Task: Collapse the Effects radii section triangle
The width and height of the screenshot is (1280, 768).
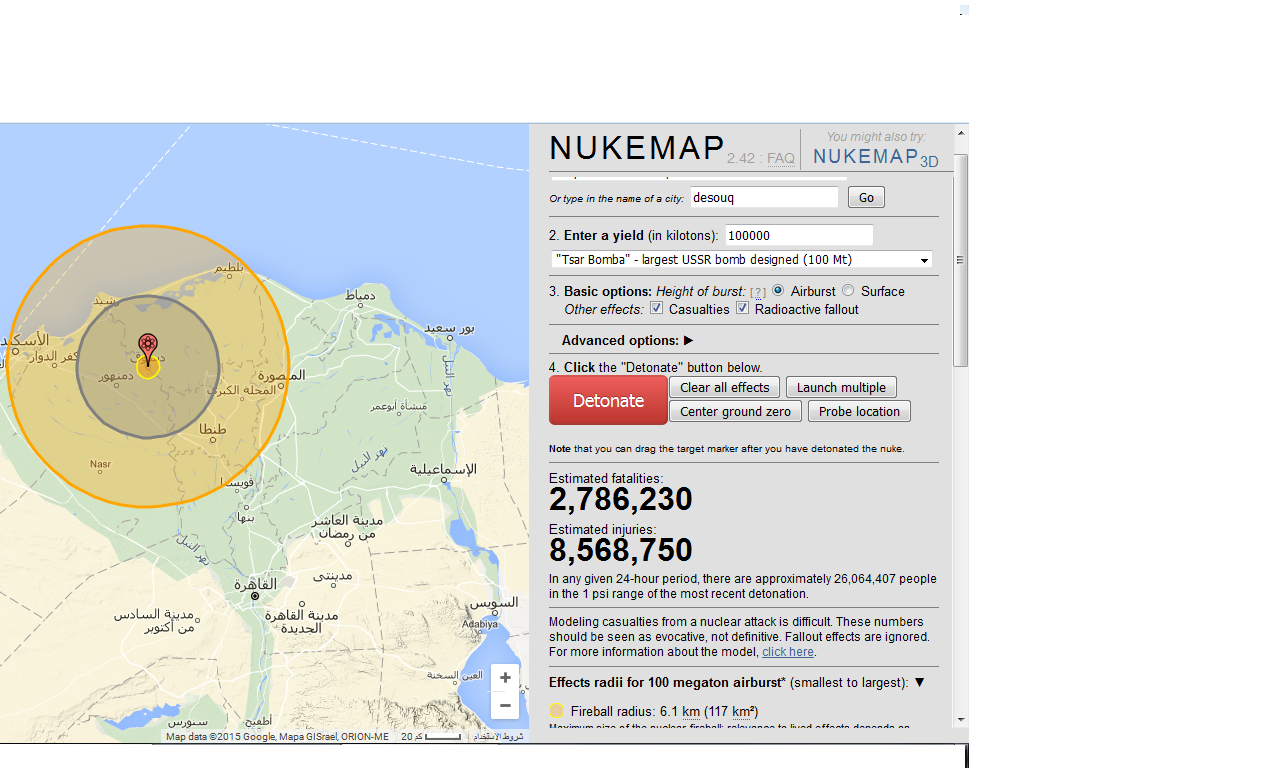Action: coord(919,682)
